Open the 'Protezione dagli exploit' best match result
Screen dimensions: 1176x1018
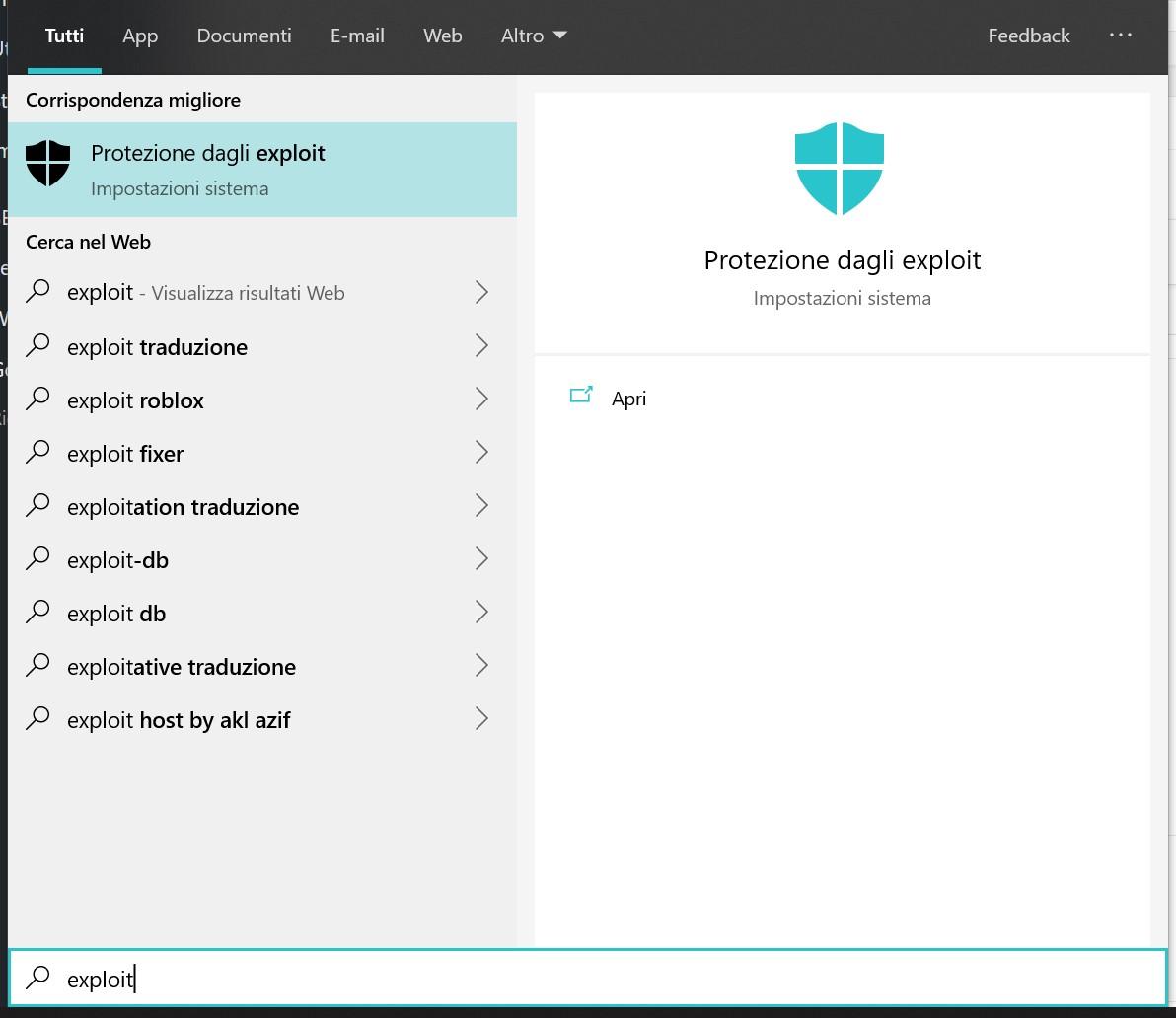coord(262,170)
